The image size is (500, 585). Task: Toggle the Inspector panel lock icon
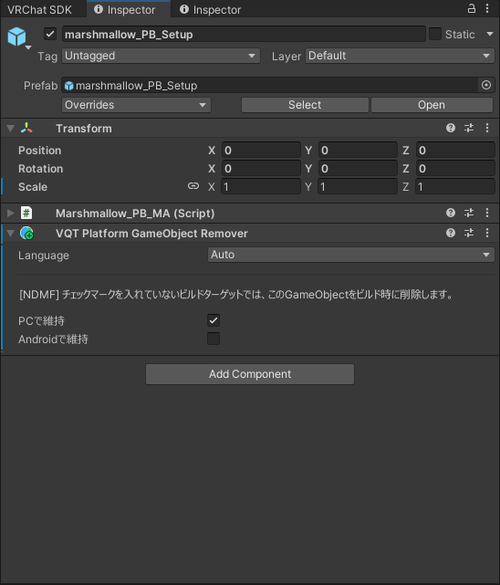(x=472, y=9)
